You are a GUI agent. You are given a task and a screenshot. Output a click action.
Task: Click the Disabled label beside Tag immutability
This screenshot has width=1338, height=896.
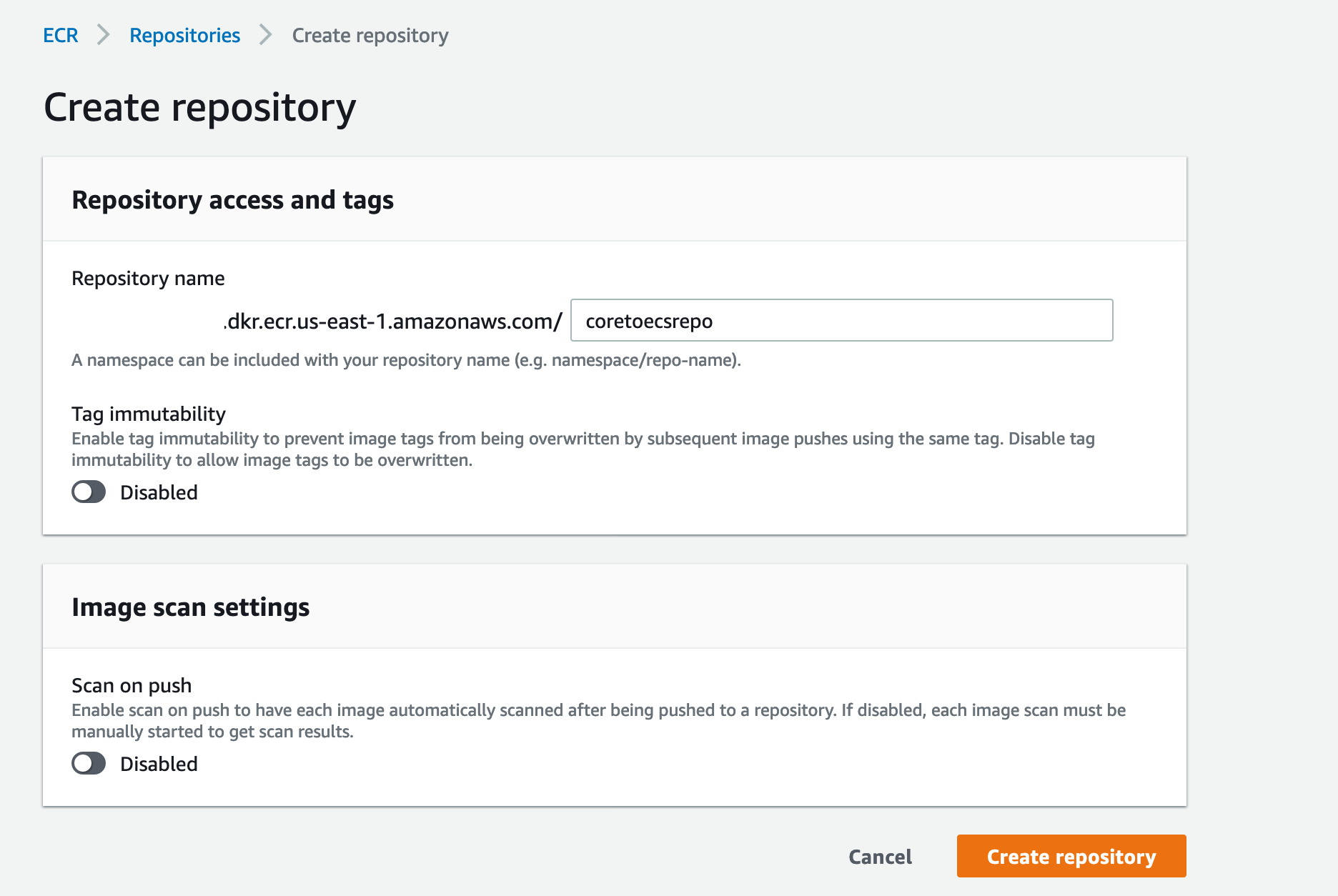tap(159, 492)
